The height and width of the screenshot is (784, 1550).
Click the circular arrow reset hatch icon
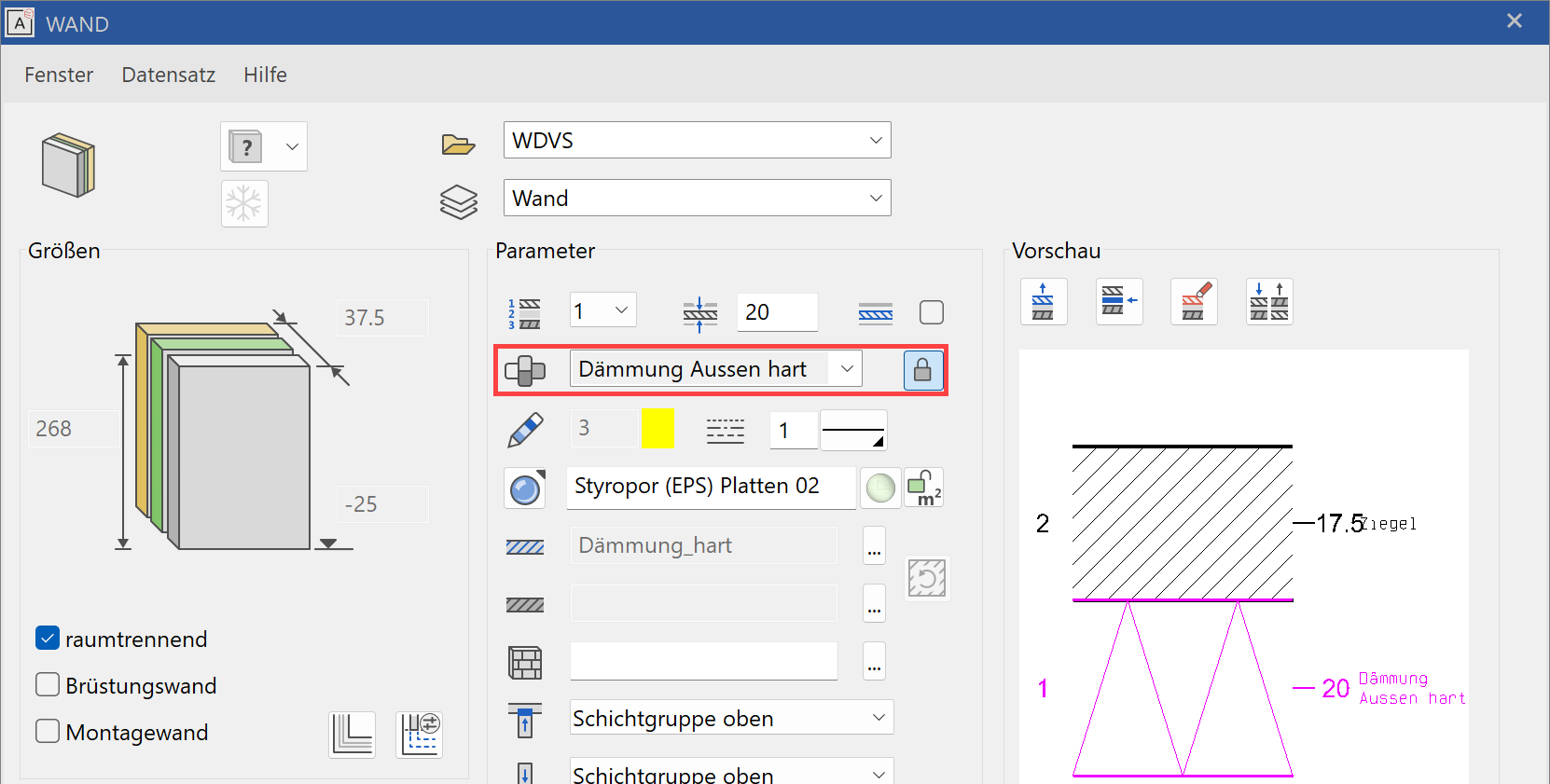pos(927,579)
